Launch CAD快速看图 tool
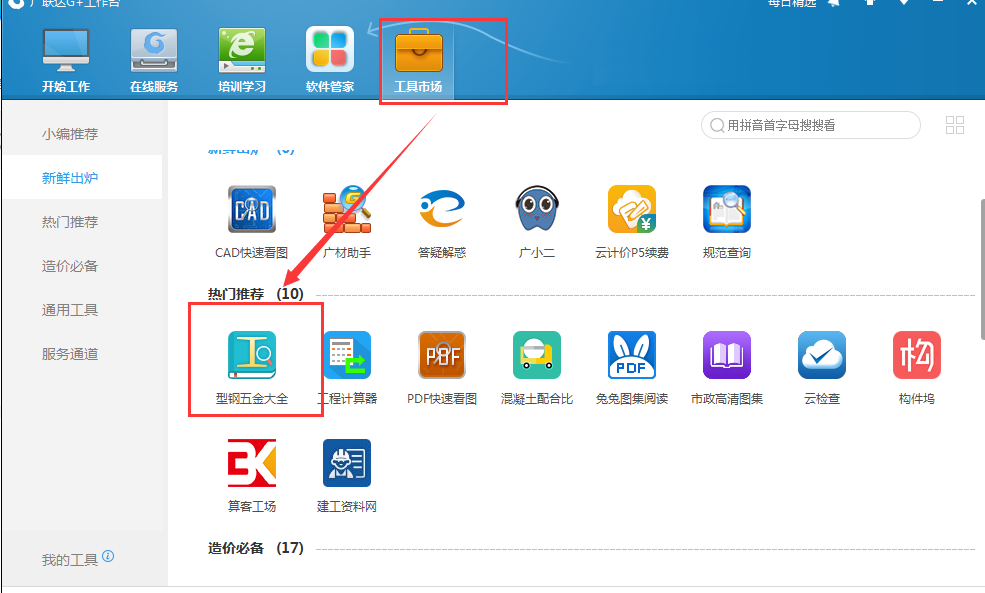The image size is (985, 593). point(252,222)
